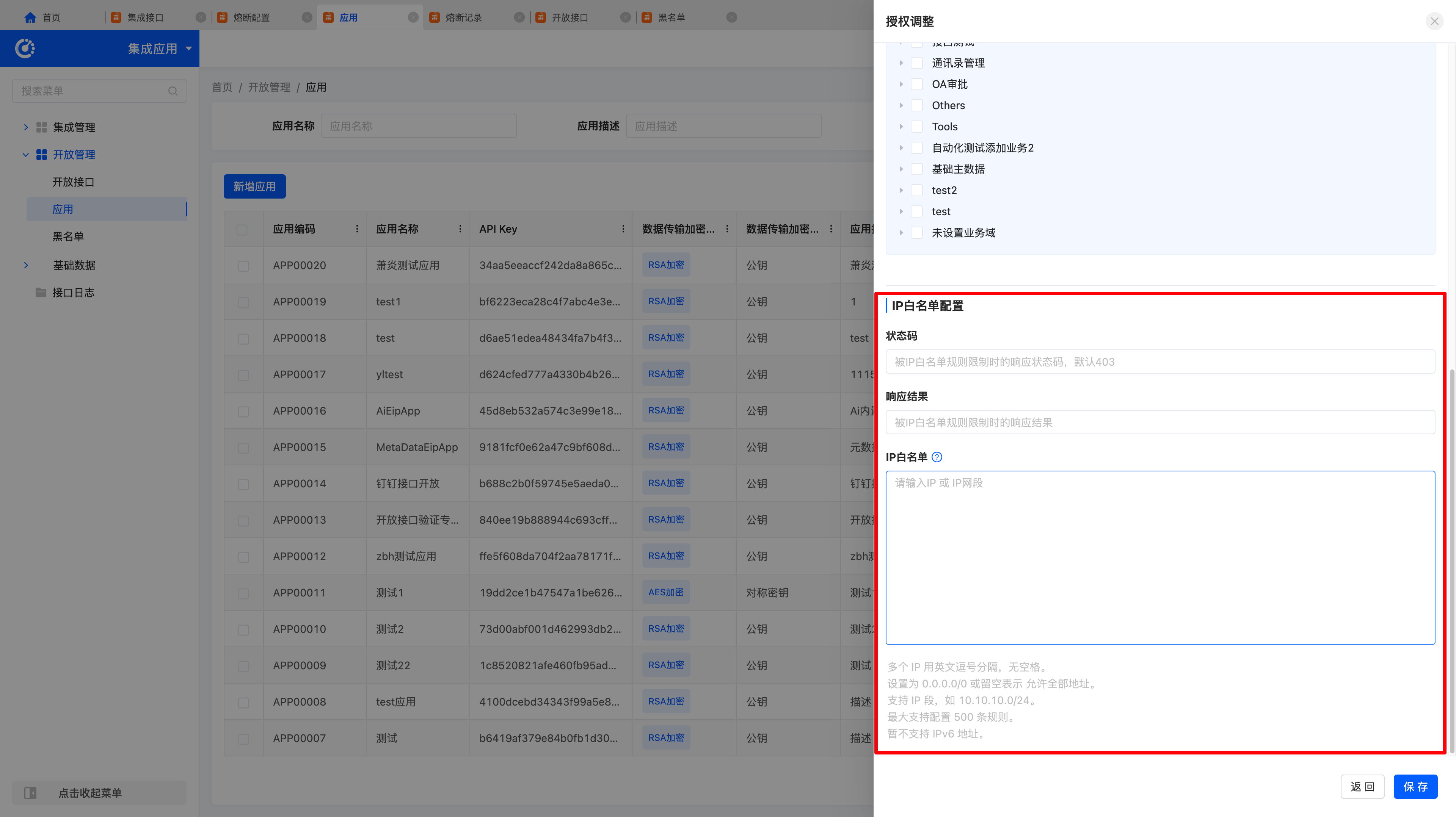Close the 熔断配置 tab with its X
1456x817 pixels.
click(307, 17)
